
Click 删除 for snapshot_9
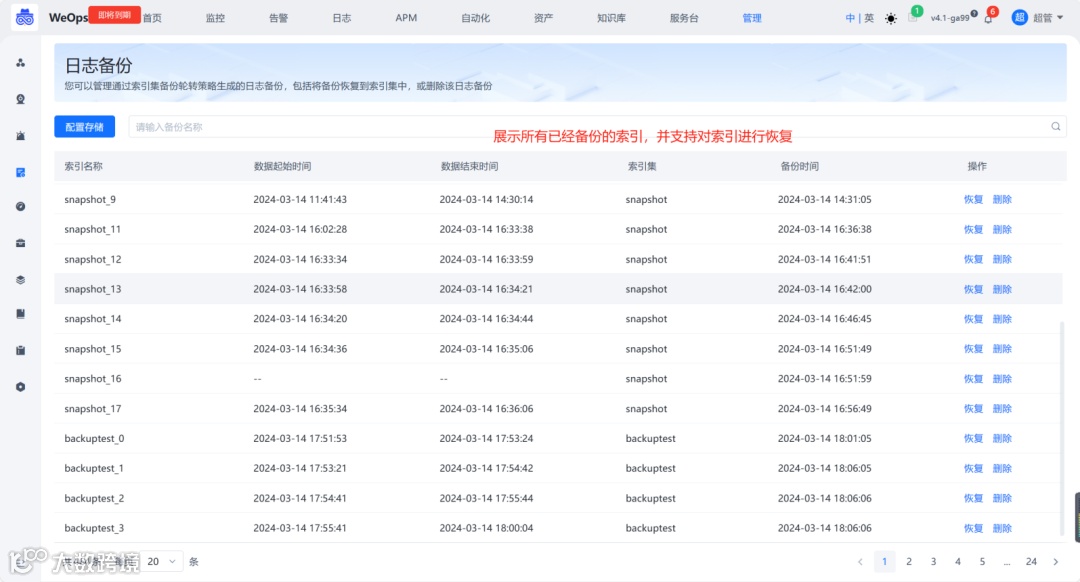tap(1002, 199)
